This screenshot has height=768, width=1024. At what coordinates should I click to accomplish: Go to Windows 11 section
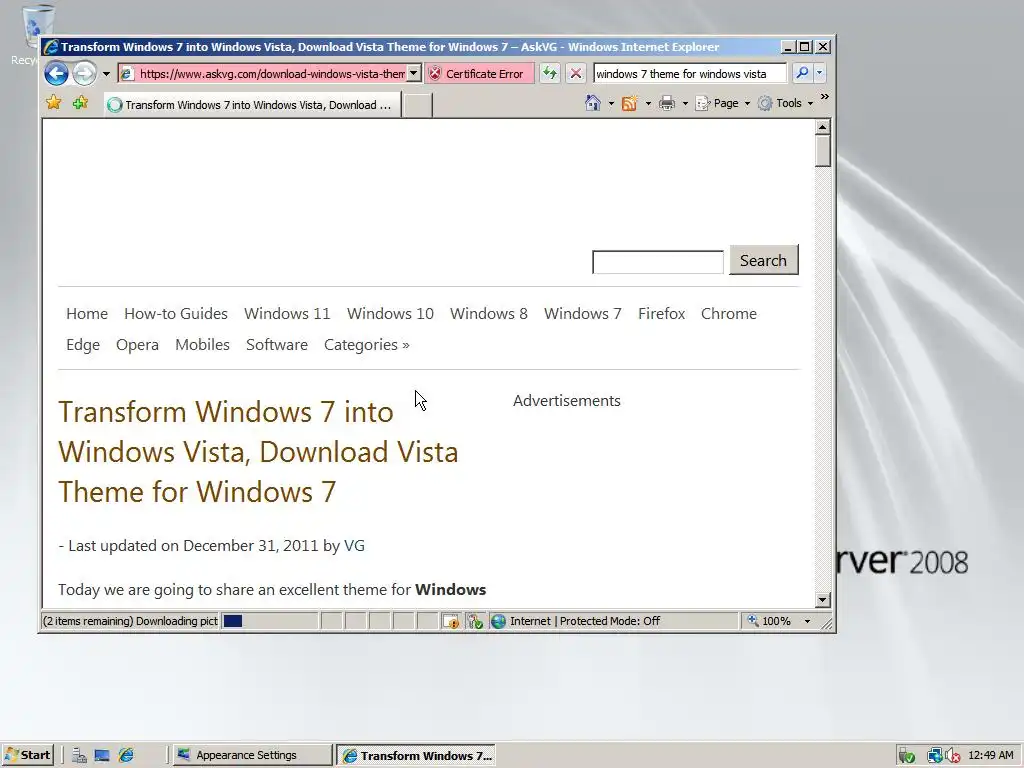point(287,313)
